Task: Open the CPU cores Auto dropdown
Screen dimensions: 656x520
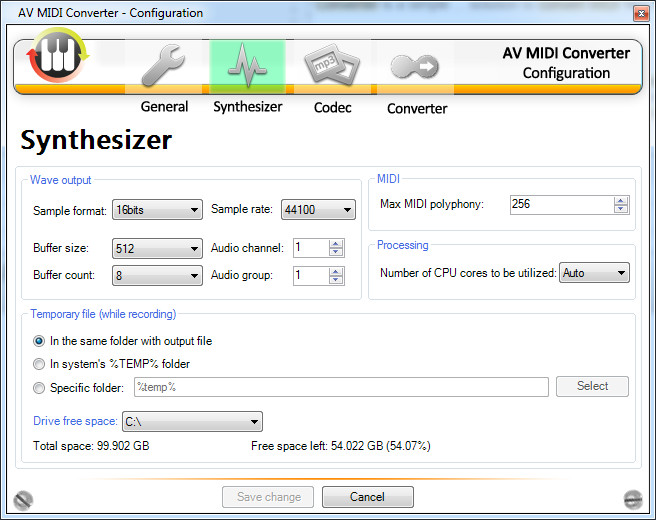Action: tap(594, 273)
